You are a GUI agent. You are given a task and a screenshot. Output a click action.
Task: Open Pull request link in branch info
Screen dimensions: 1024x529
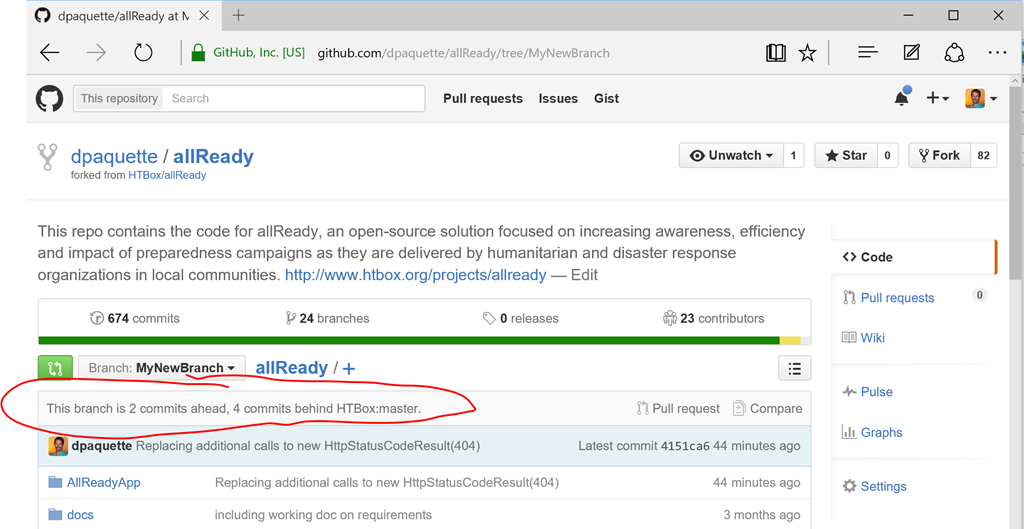678,409
